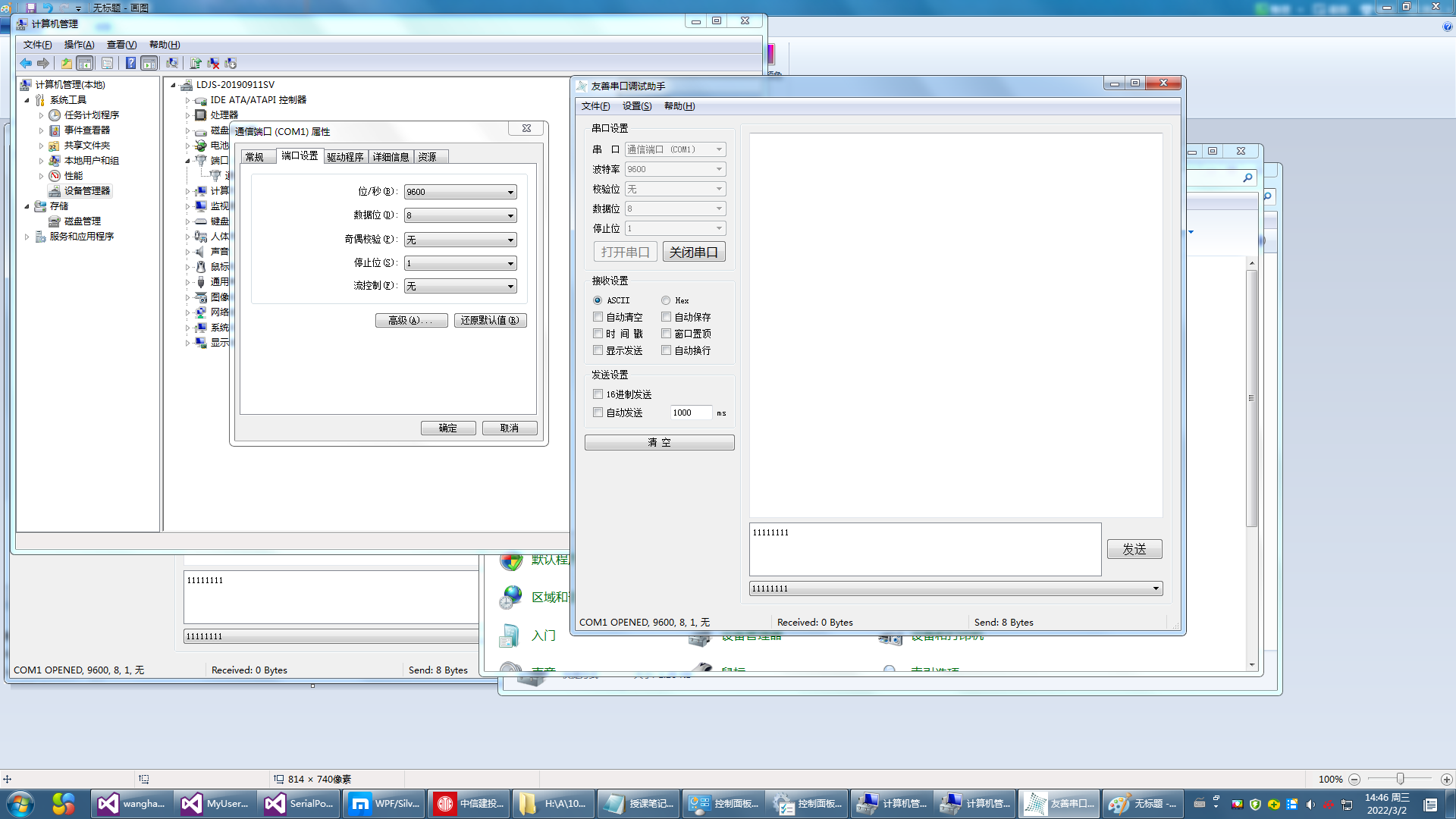This screenshot has height=819, width=1456.
Task: Click the 关闭串口 button
Action: pos(693,252)
